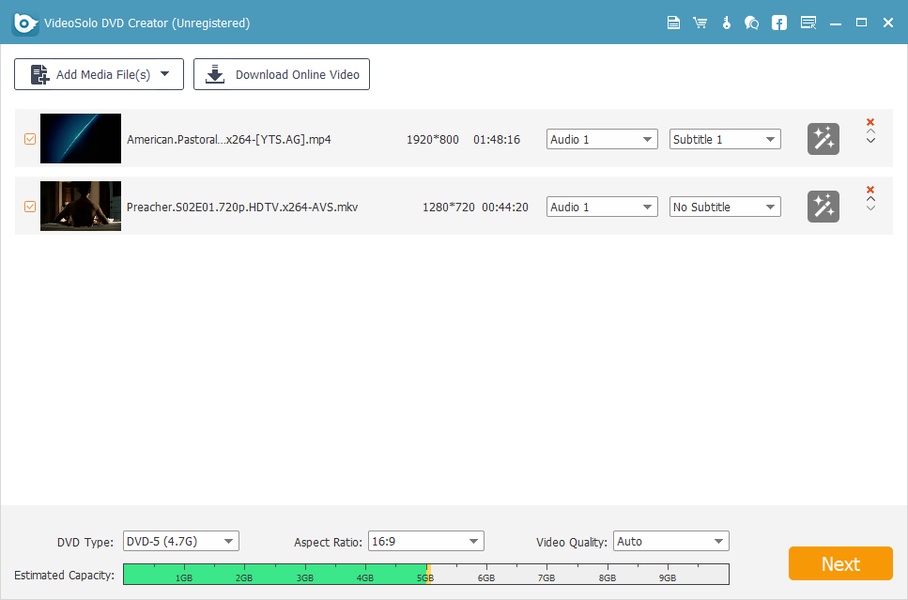This screenshot has width=908, height=600.
Task: Open Subtitle 1 dropdown for American.Pastoral
Action: (x=724, y=139)
